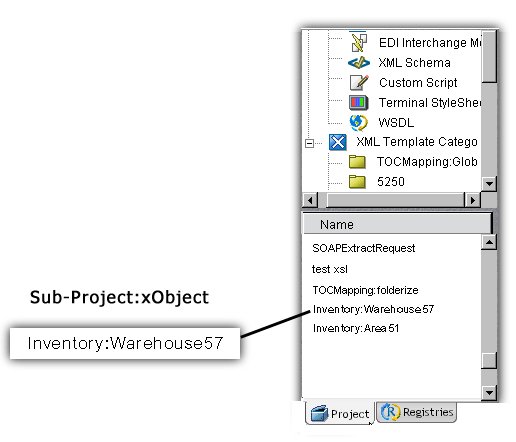
Task: Click the XML Template Category X icon
Action: [338, 142]
